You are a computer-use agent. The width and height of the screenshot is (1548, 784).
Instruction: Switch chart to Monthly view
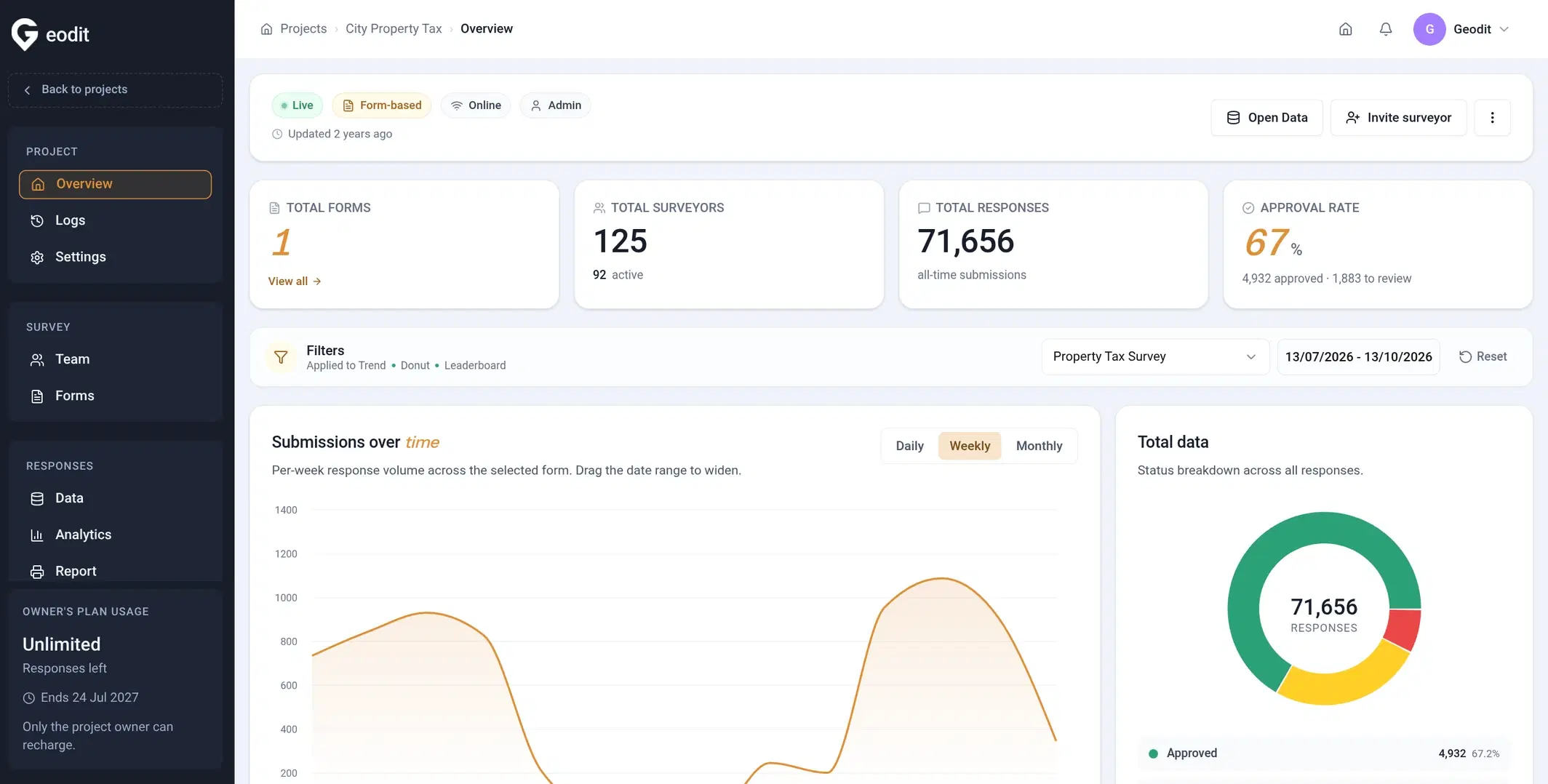point(1039,446)
